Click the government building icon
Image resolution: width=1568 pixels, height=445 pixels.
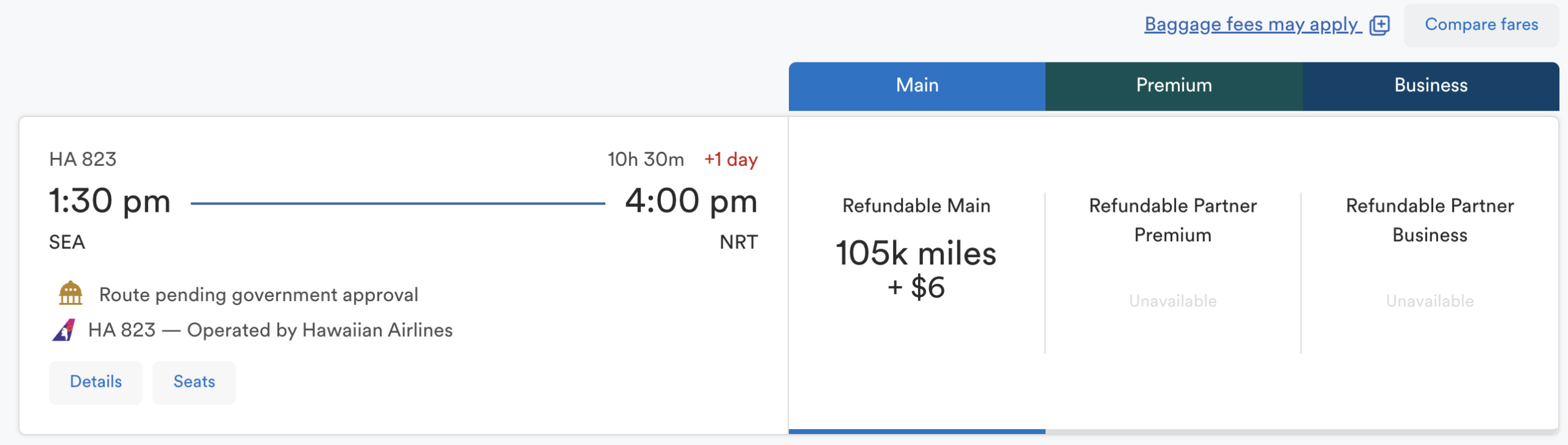[x=70, y=294]
